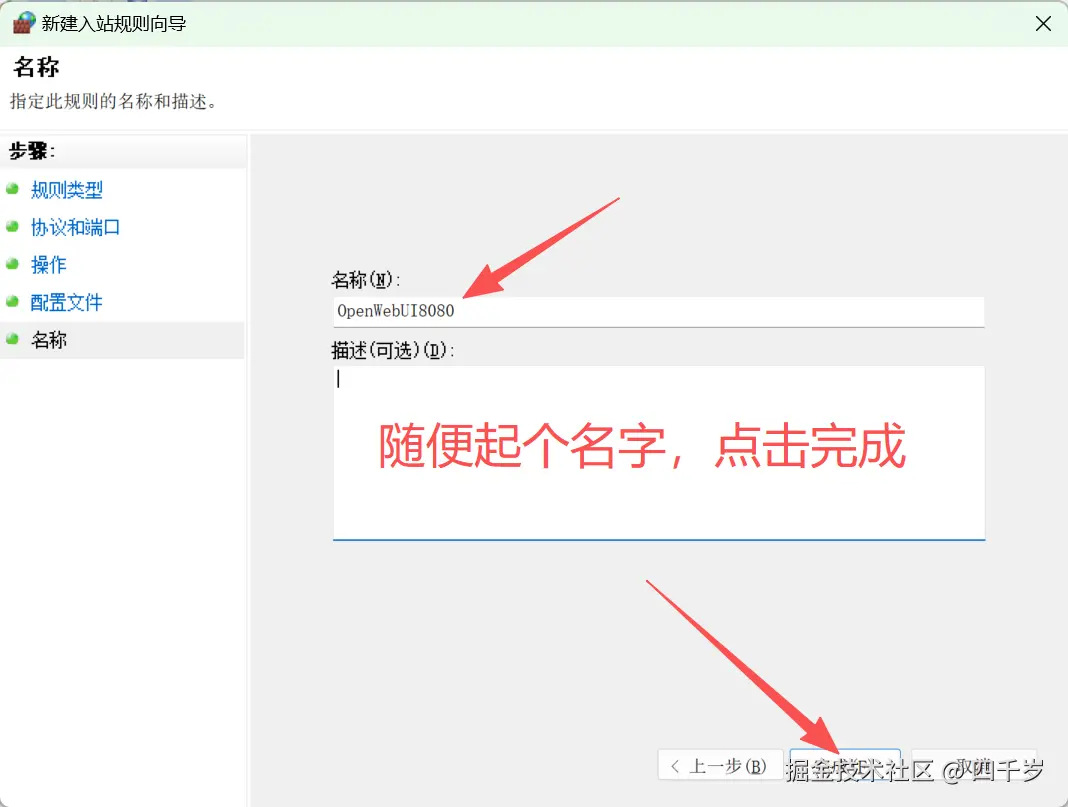The width and height of the screenshot is (1068, 807).
Task: Click the back chevron on the 上一步 button
Action: [x=674, y=765]
